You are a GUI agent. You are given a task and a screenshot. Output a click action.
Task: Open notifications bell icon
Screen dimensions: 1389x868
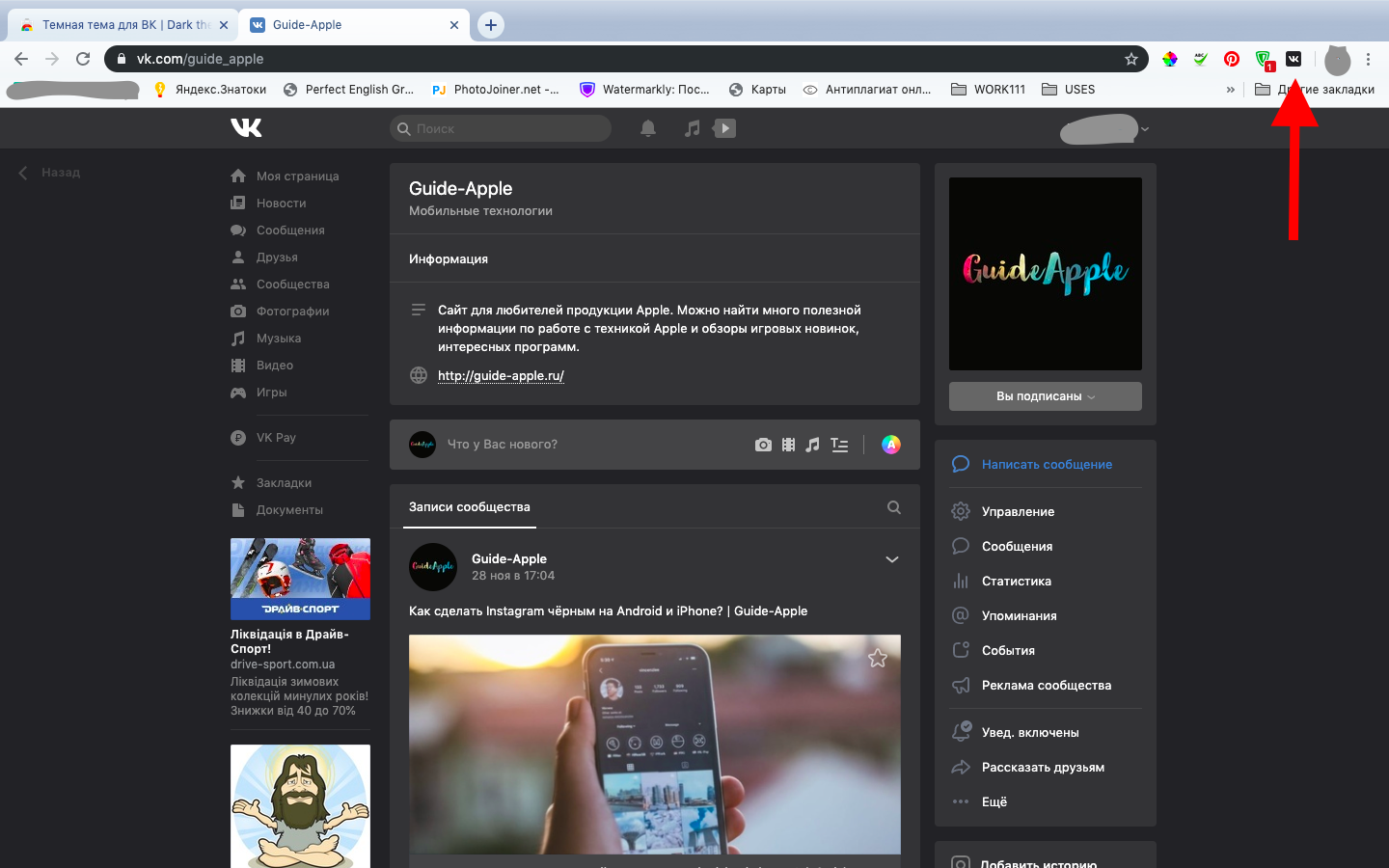tap(648, 128)
